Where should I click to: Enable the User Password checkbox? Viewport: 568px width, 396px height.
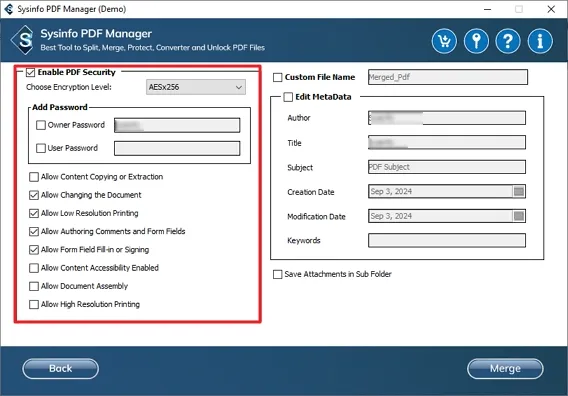pyautogui.click(x=41, y=148)
